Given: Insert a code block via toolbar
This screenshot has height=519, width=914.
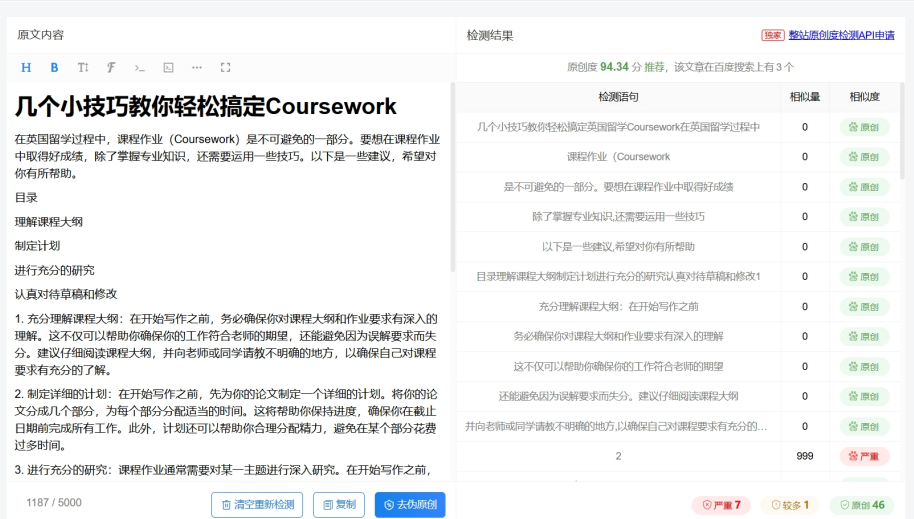Looking at the screenshot, I should [168, 68].
